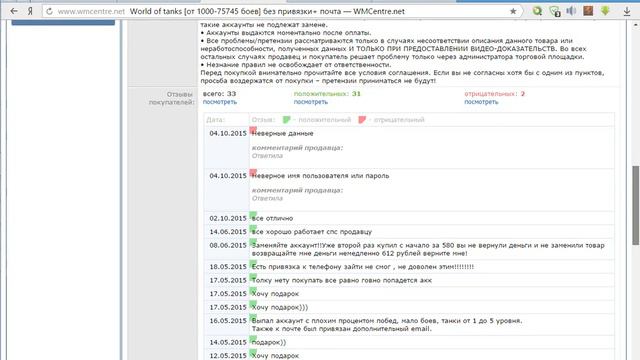Click the scrollbar up arrow
640x360 pixels.
pos(636,24)
